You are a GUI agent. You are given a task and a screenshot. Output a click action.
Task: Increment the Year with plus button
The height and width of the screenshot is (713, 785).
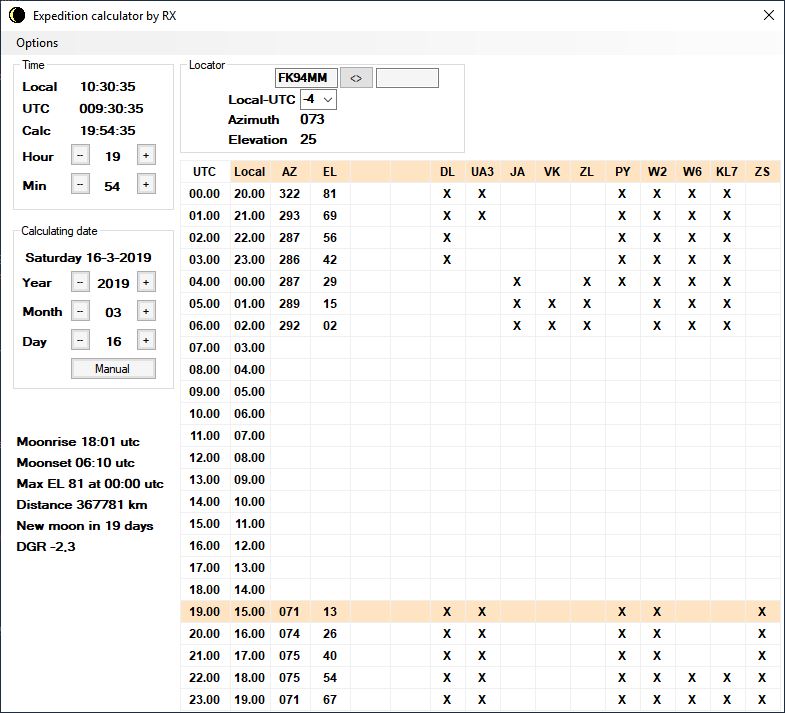coord(145,283)
